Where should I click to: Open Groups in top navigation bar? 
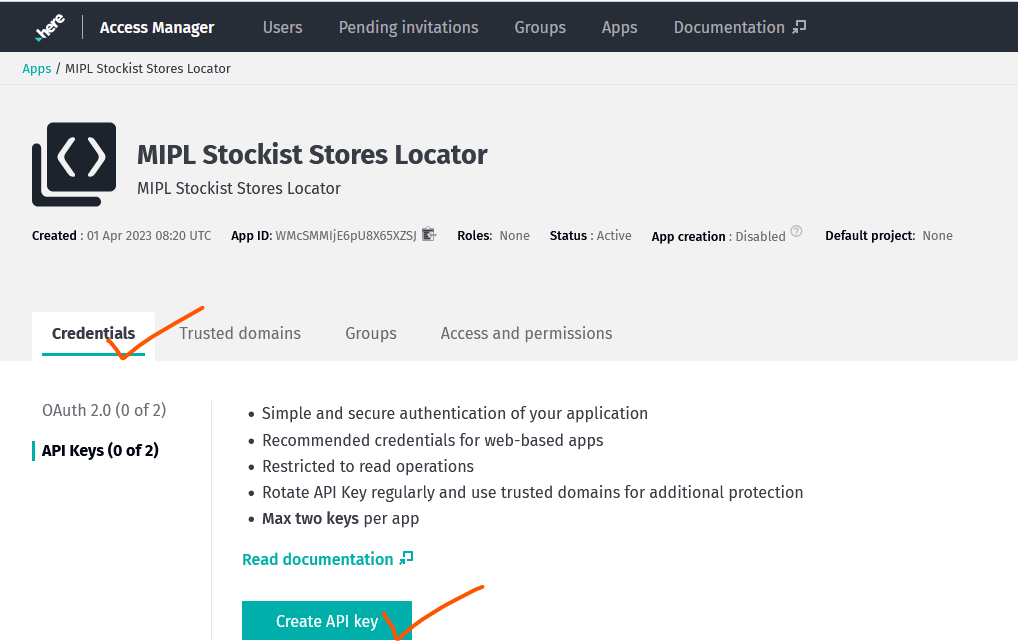540,27
